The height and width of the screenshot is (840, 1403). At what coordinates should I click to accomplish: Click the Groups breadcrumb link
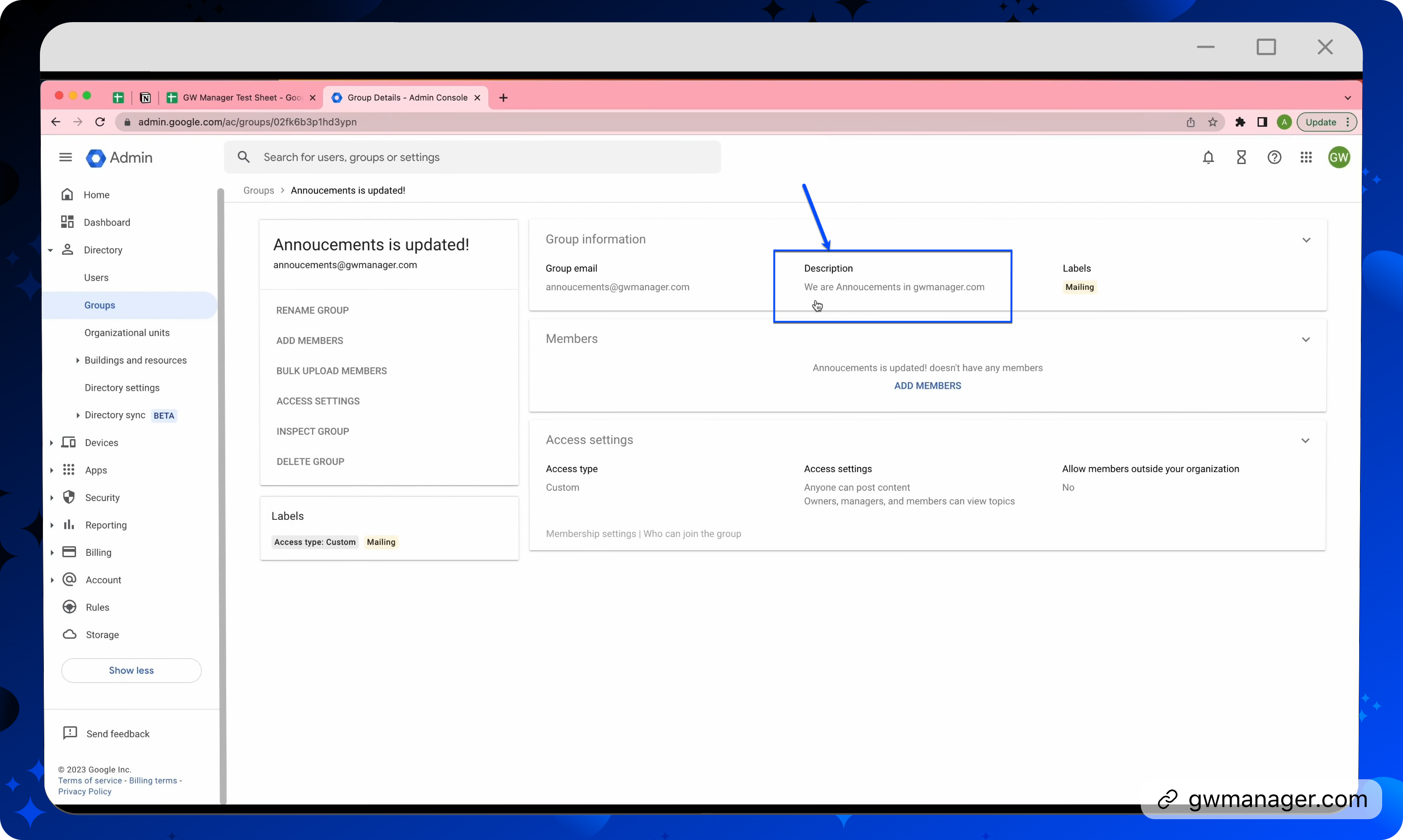(x=258, y=190)
